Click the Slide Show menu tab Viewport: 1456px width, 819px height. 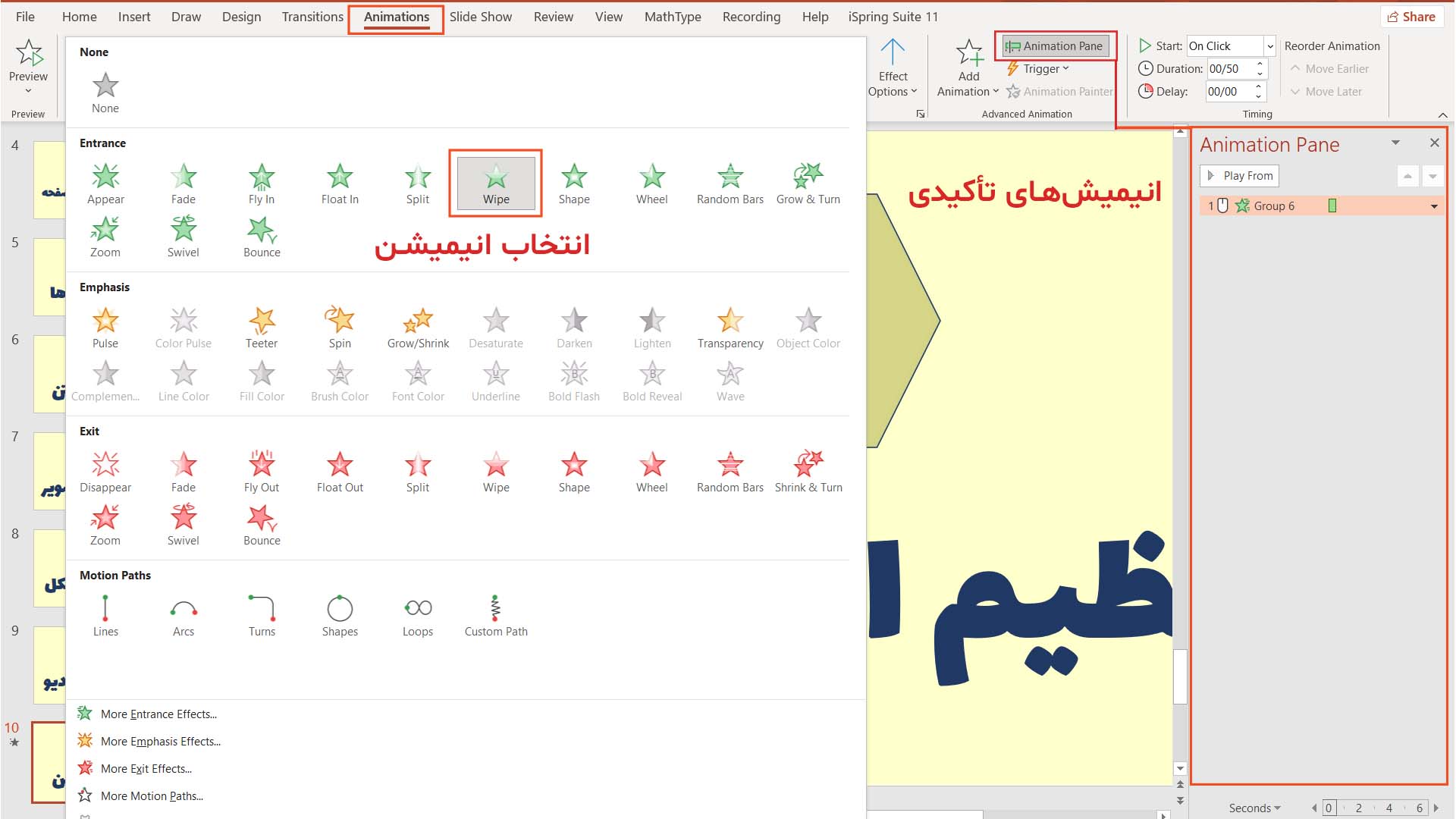click(x=480, y=17)
